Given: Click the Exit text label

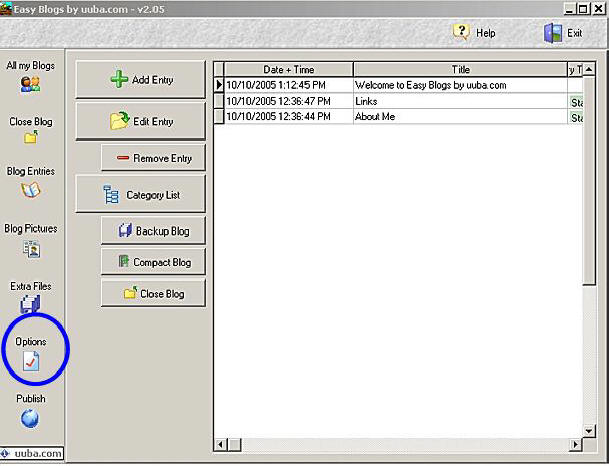Looking at the screenshot, I should (x=574, y=33).
